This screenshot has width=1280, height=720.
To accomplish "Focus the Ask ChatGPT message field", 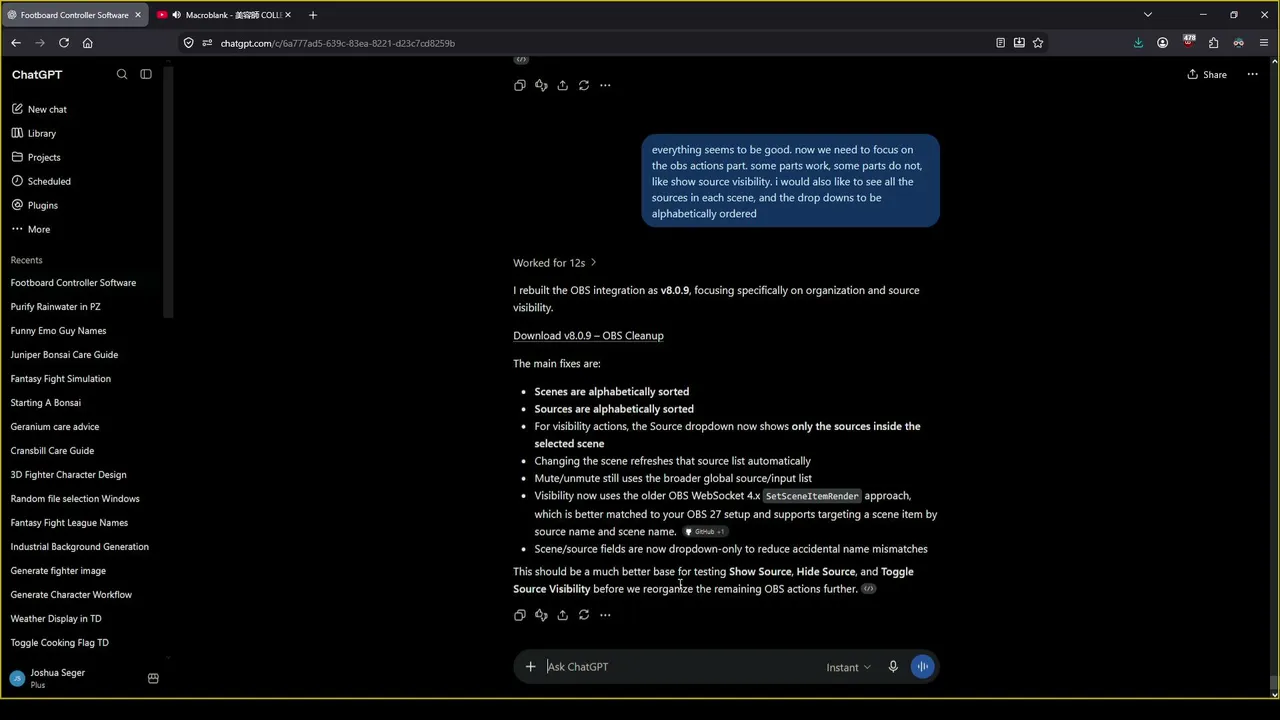I will pos(680,667).
